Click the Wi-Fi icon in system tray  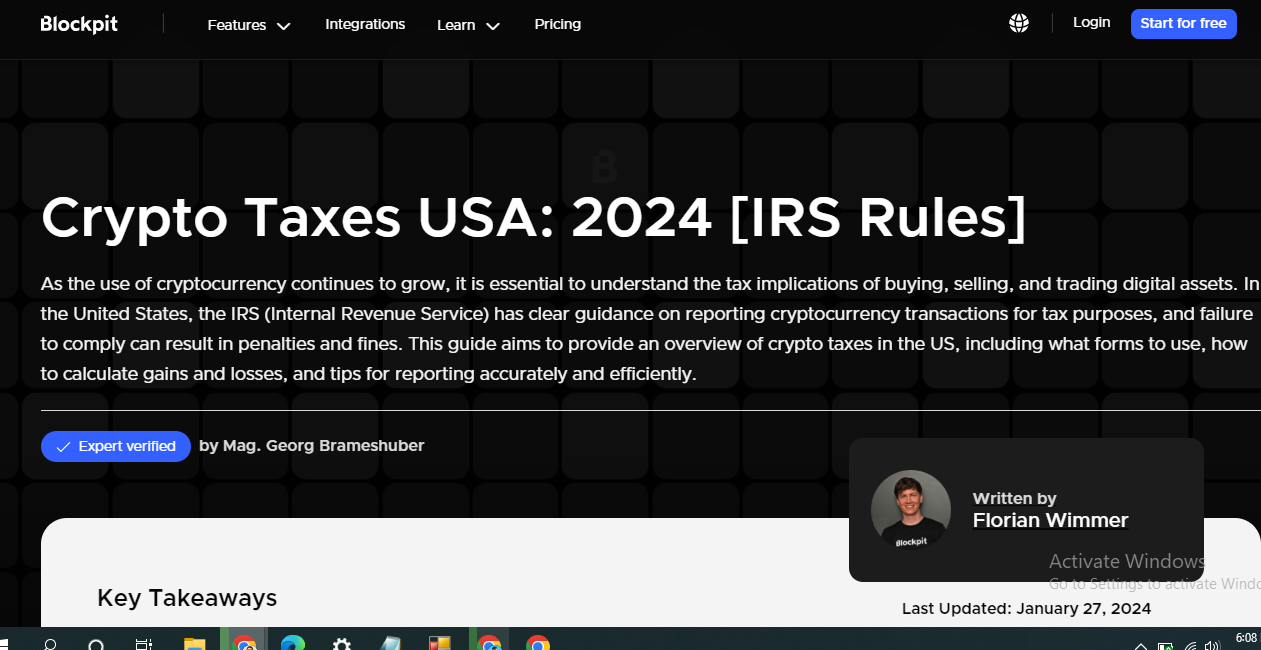point(1190,644)
